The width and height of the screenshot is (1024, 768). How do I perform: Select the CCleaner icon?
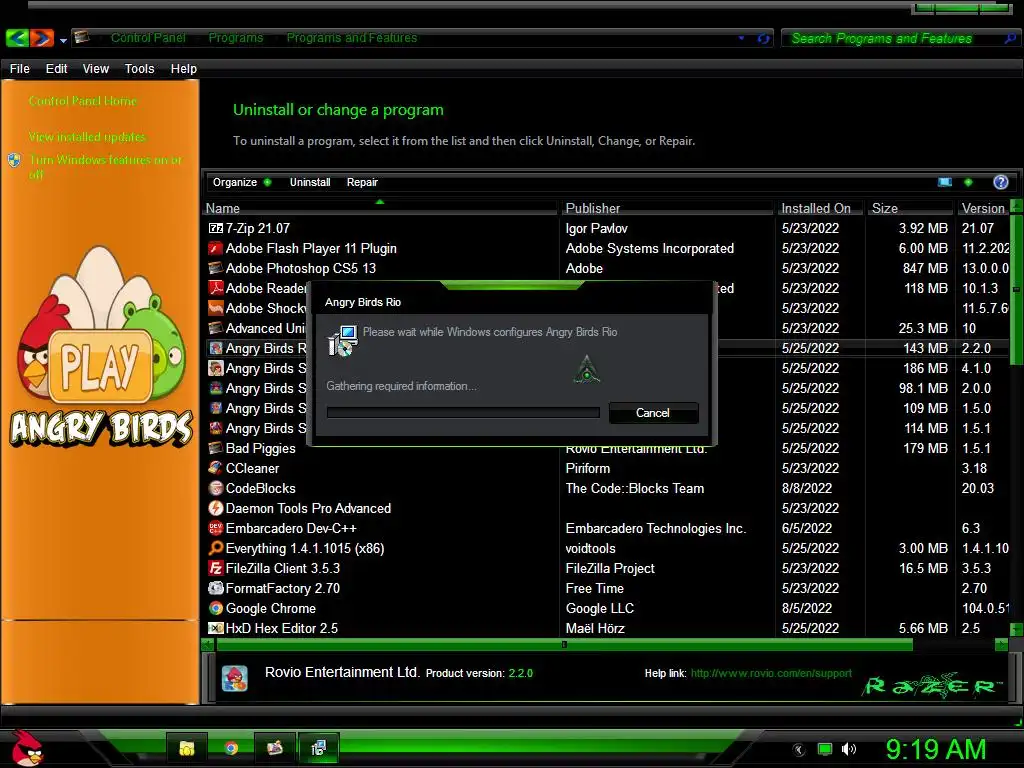pos(216,468)
